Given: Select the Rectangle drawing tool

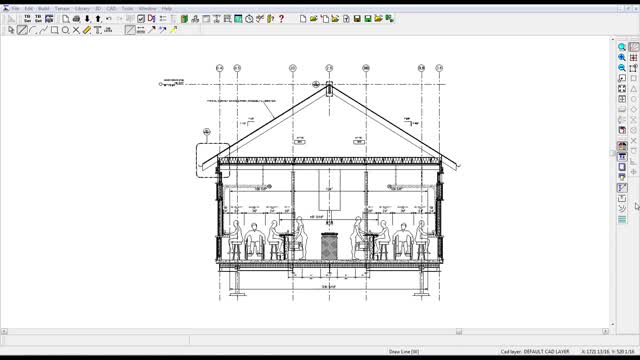Looking at the screenshot, I should point(54,30).
